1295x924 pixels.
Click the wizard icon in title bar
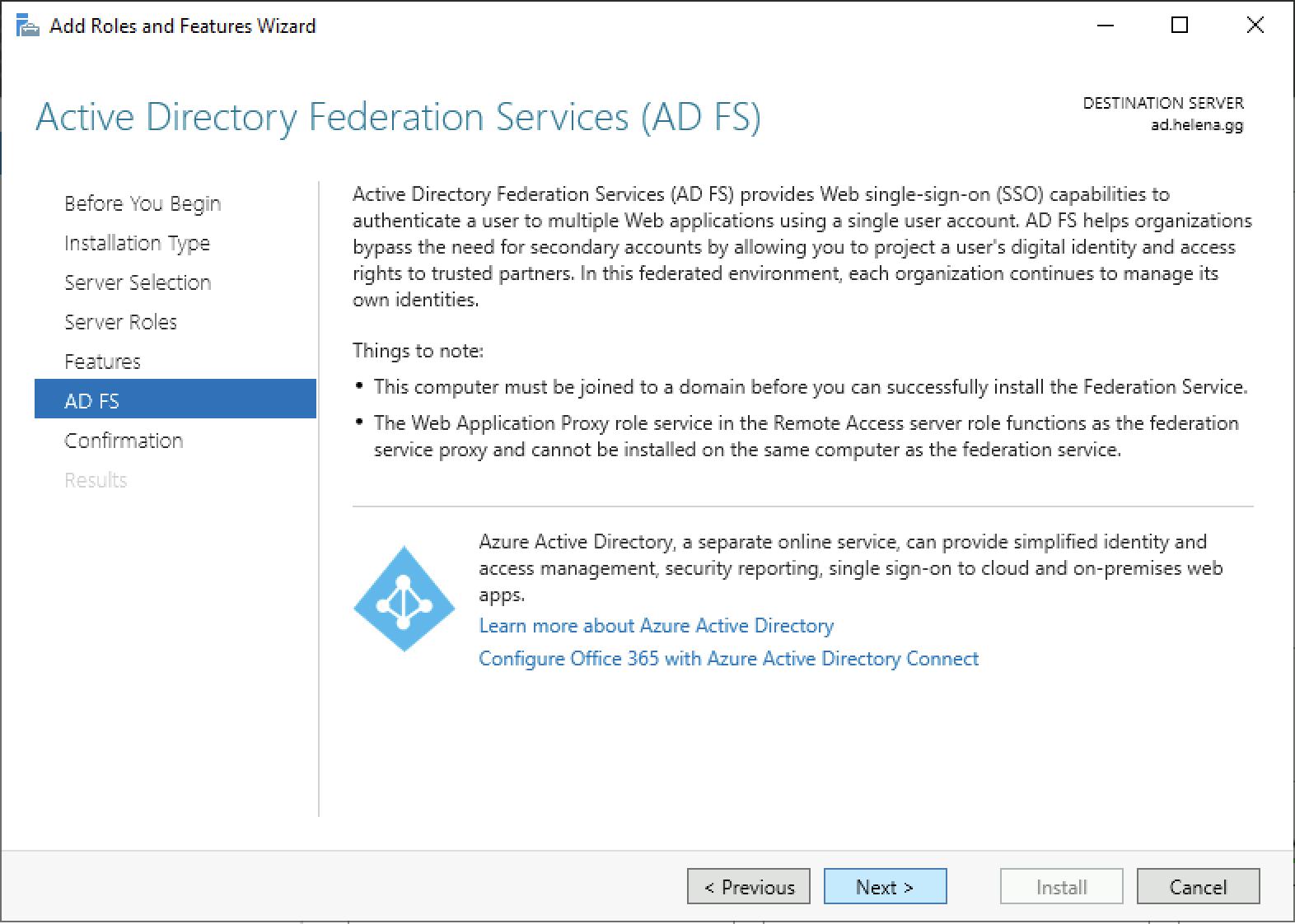(x=27, y=26)
